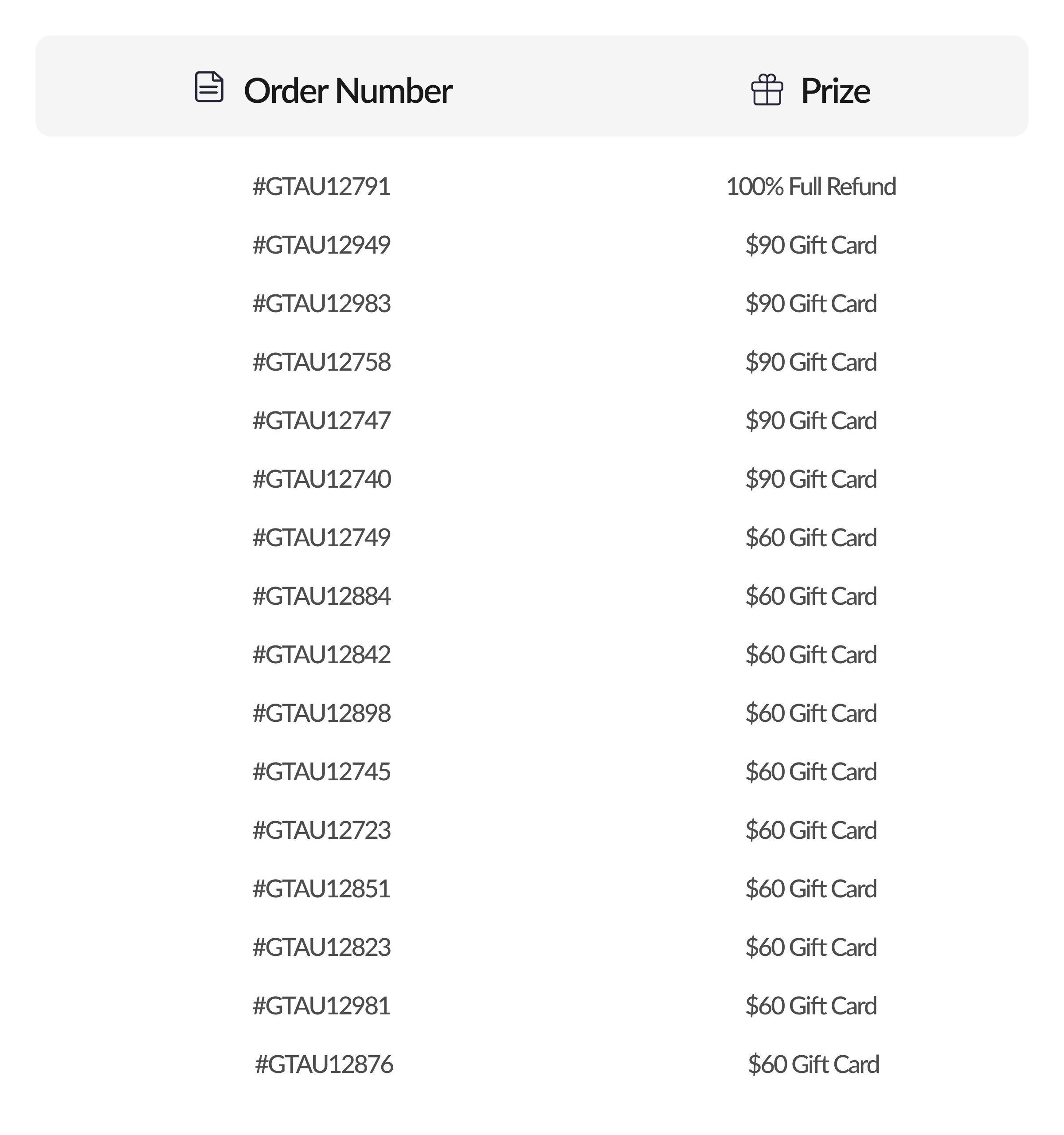Select order number #GTAU12740
The image size is (1064, 1135).
321,479
